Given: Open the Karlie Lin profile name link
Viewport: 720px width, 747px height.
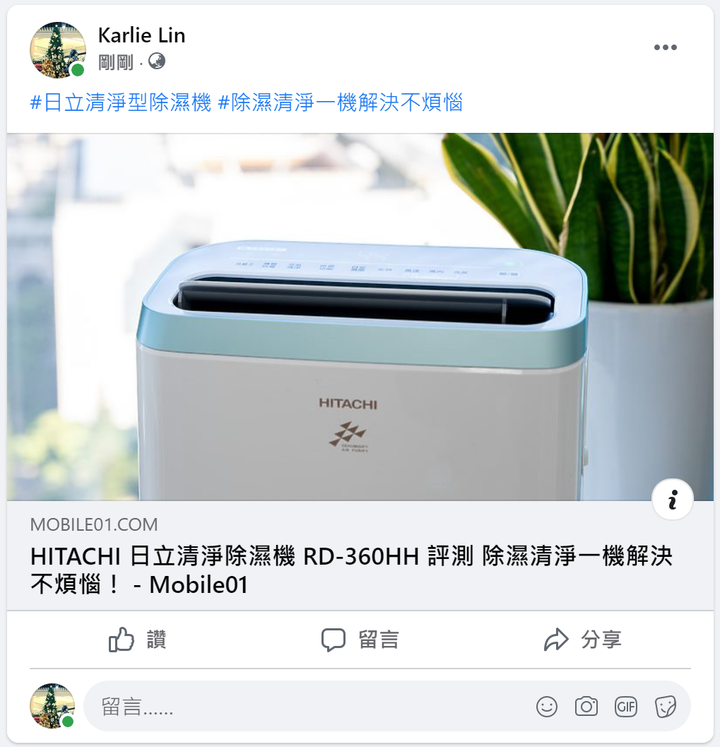Looking at the screenshot, I should pos(142,35).
